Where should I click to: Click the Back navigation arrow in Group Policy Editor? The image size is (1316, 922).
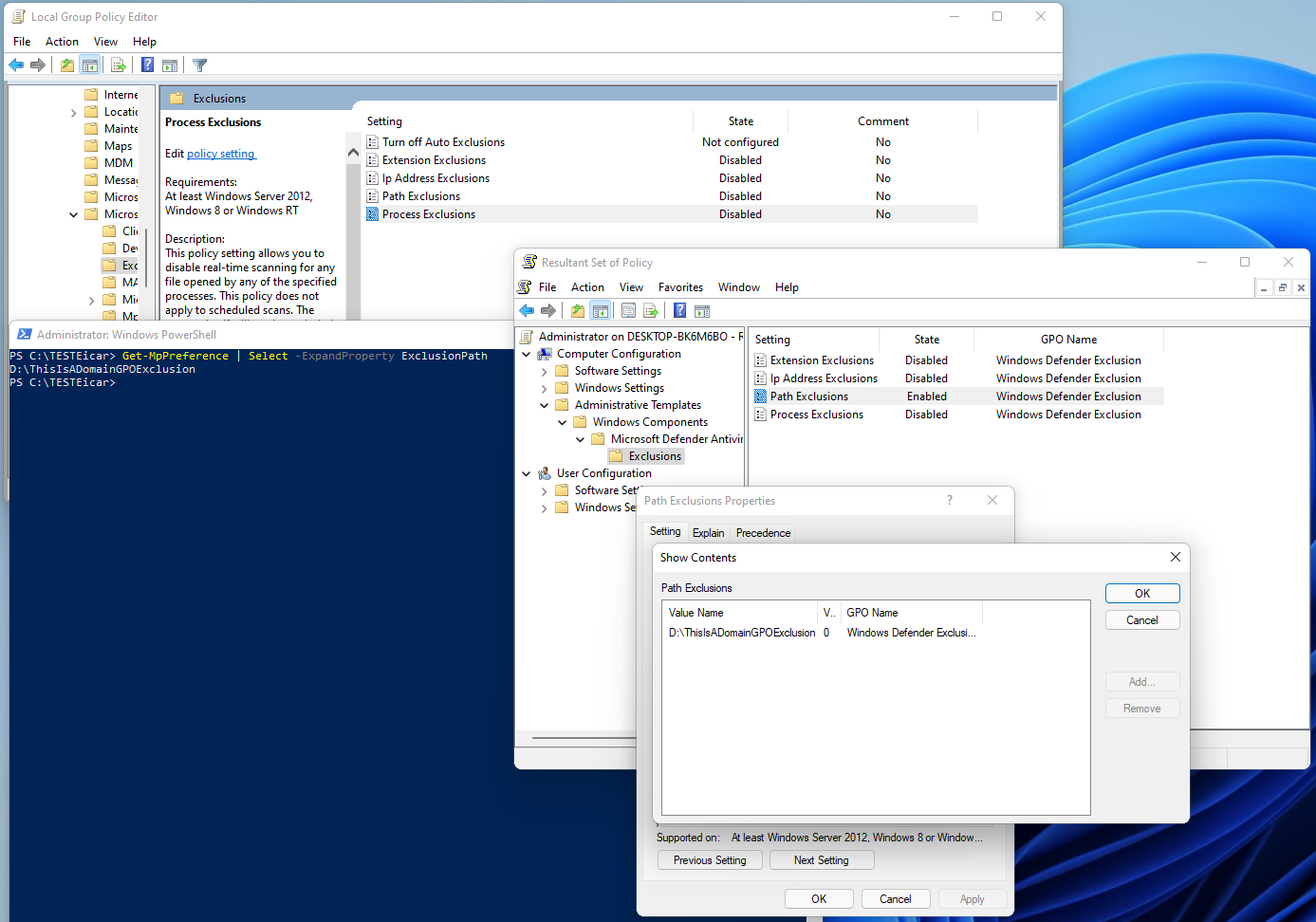pyautogui.click(x=16, y=65)
